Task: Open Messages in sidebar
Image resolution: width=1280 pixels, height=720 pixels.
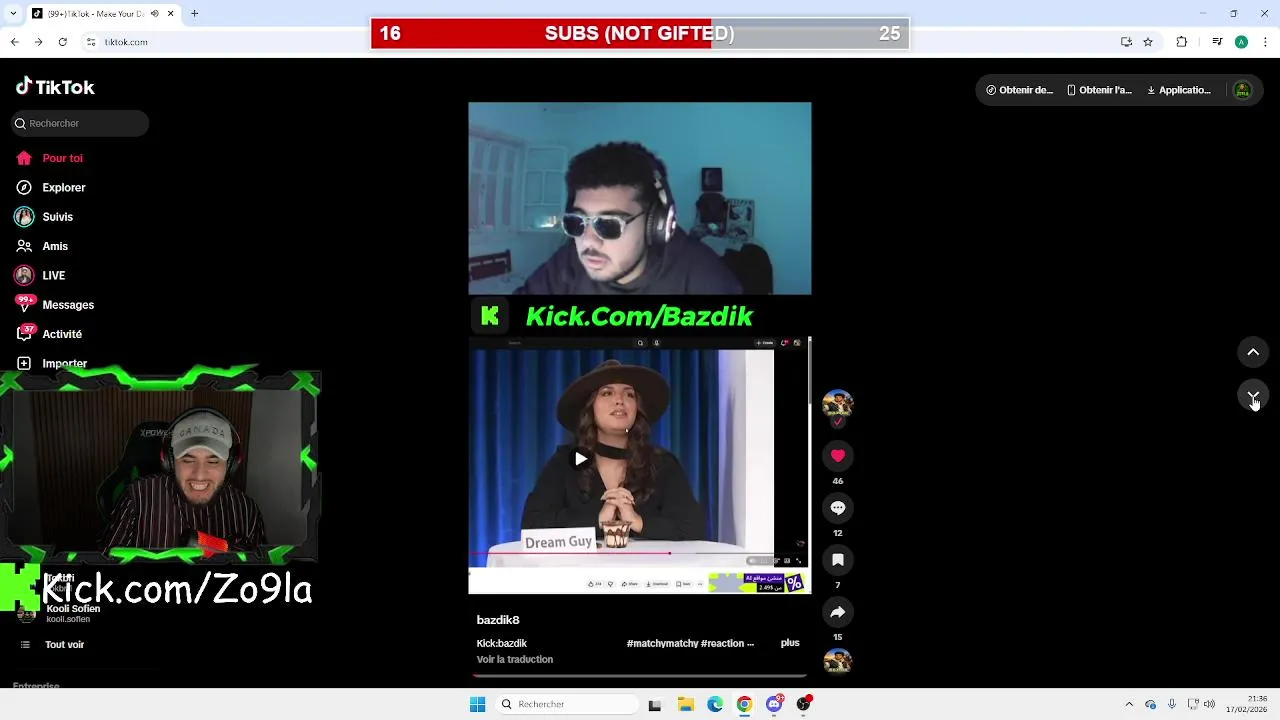Action: tap(55, 305)
